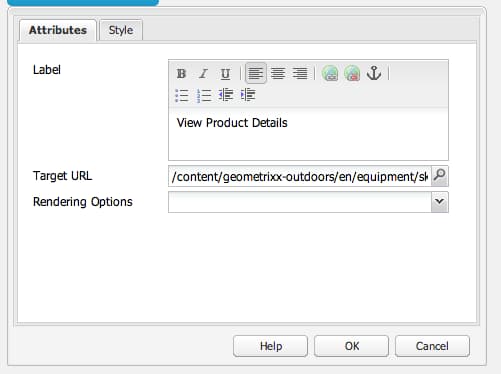Cancel the dialog
This screenshot has height=374, width=501.
[432, 346]
